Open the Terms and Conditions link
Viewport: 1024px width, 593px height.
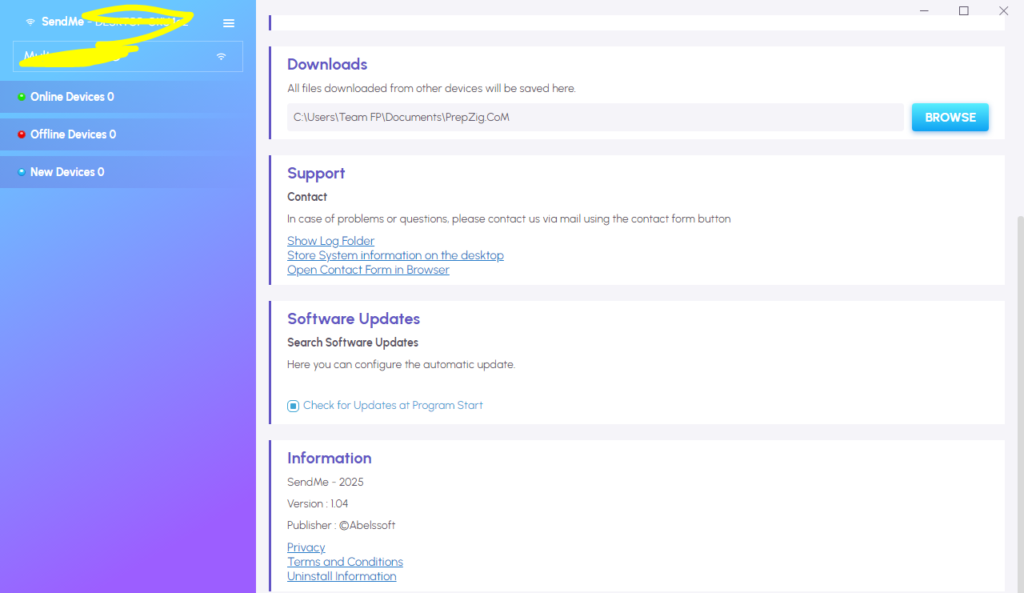coord(345,562)
